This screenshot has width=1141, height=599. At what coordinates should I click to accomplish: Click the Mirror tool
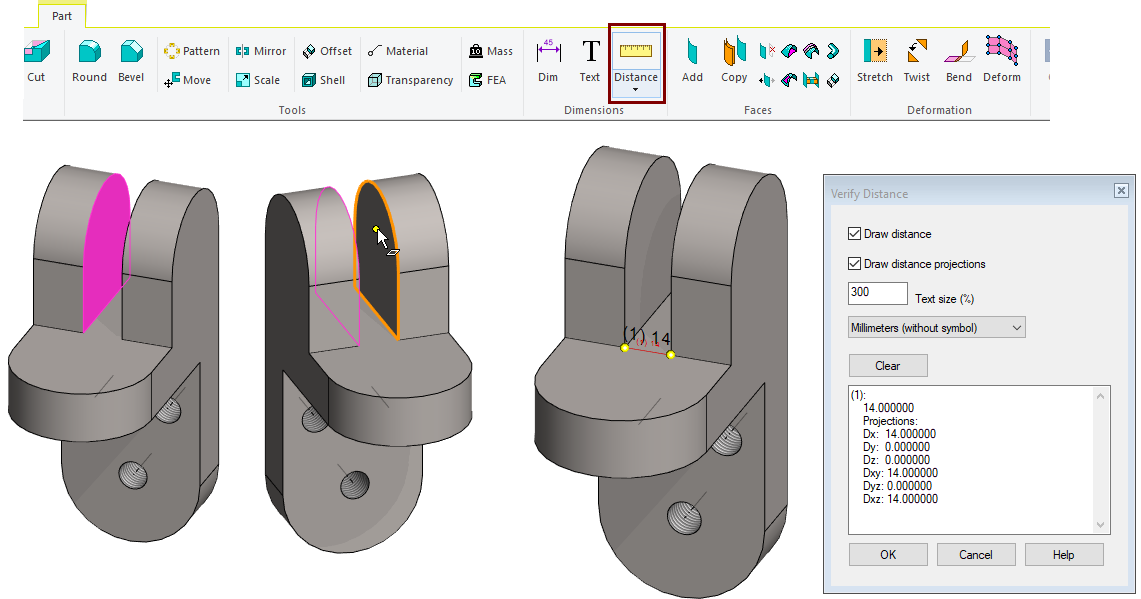tap(260, 51)
